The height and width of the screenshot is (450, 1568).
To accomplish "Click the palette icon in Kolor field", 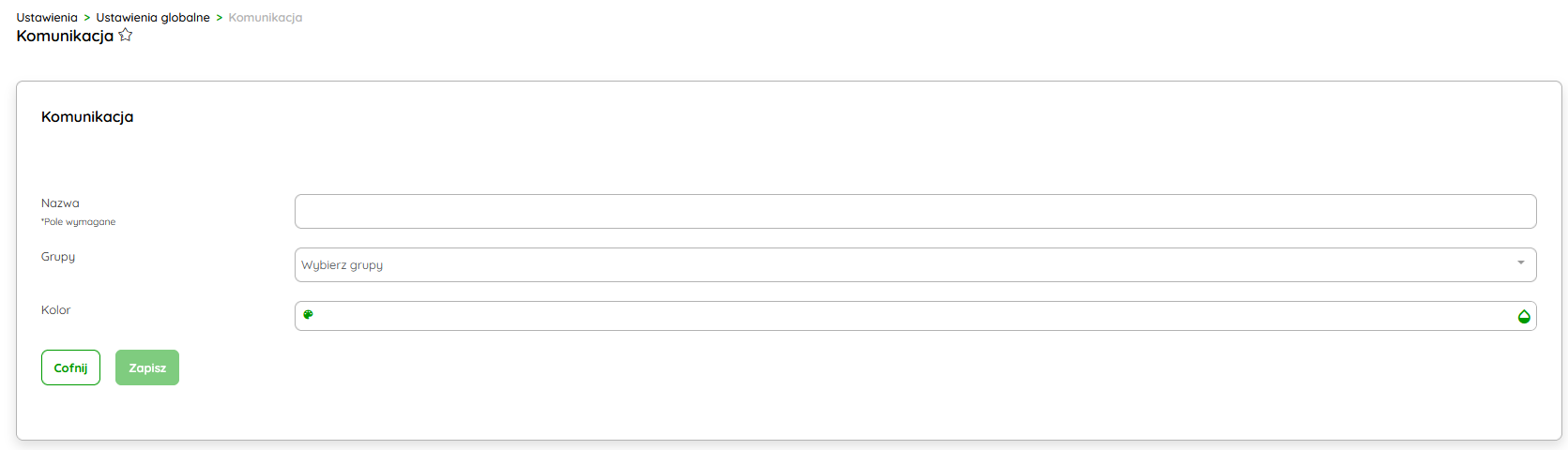I will [308, 315].
